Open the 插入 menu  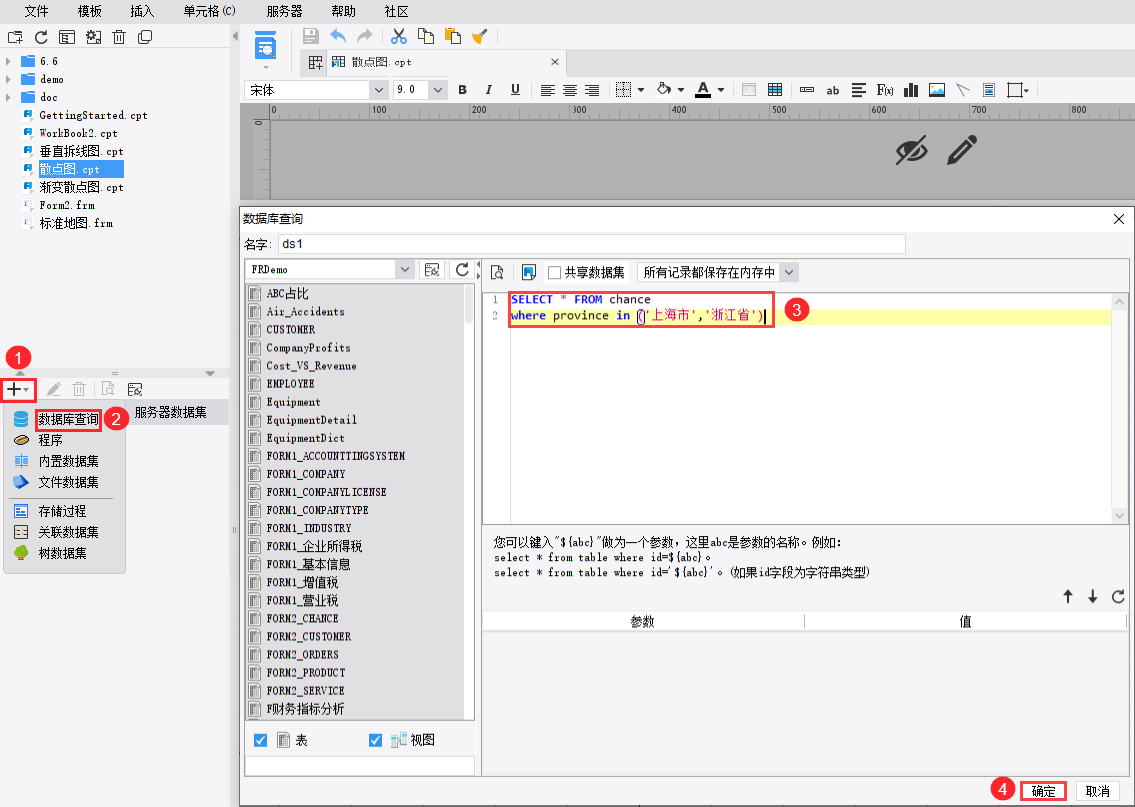(142, 11)
